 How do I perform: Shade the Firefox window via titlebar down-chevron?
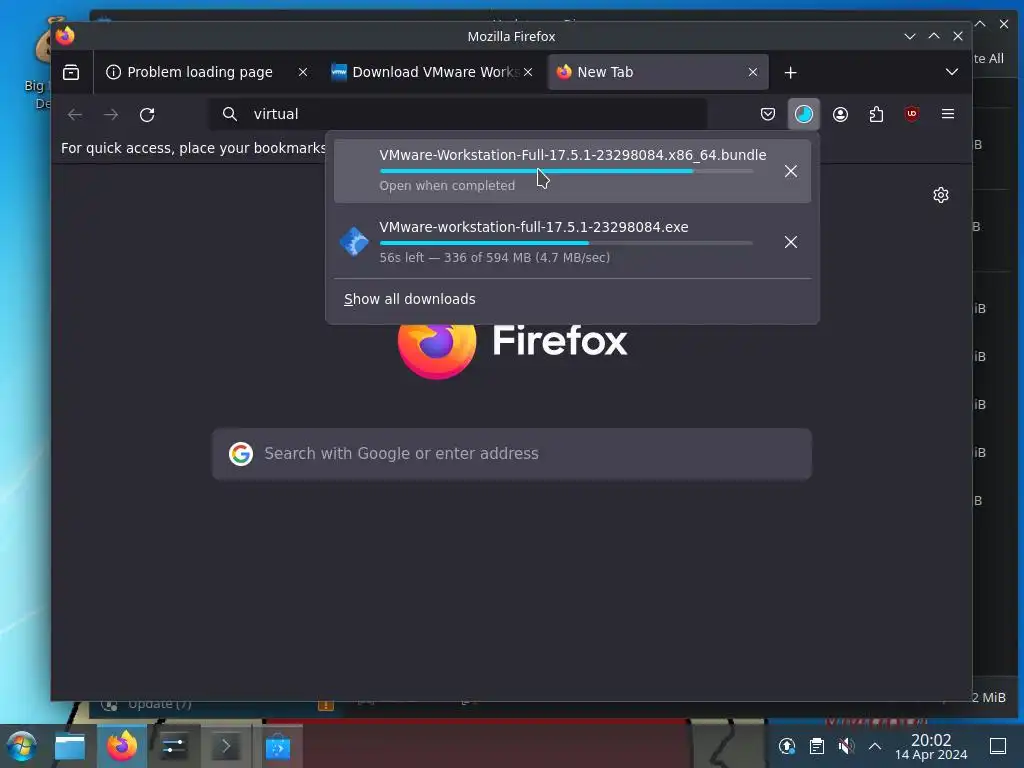click(910, 37)
